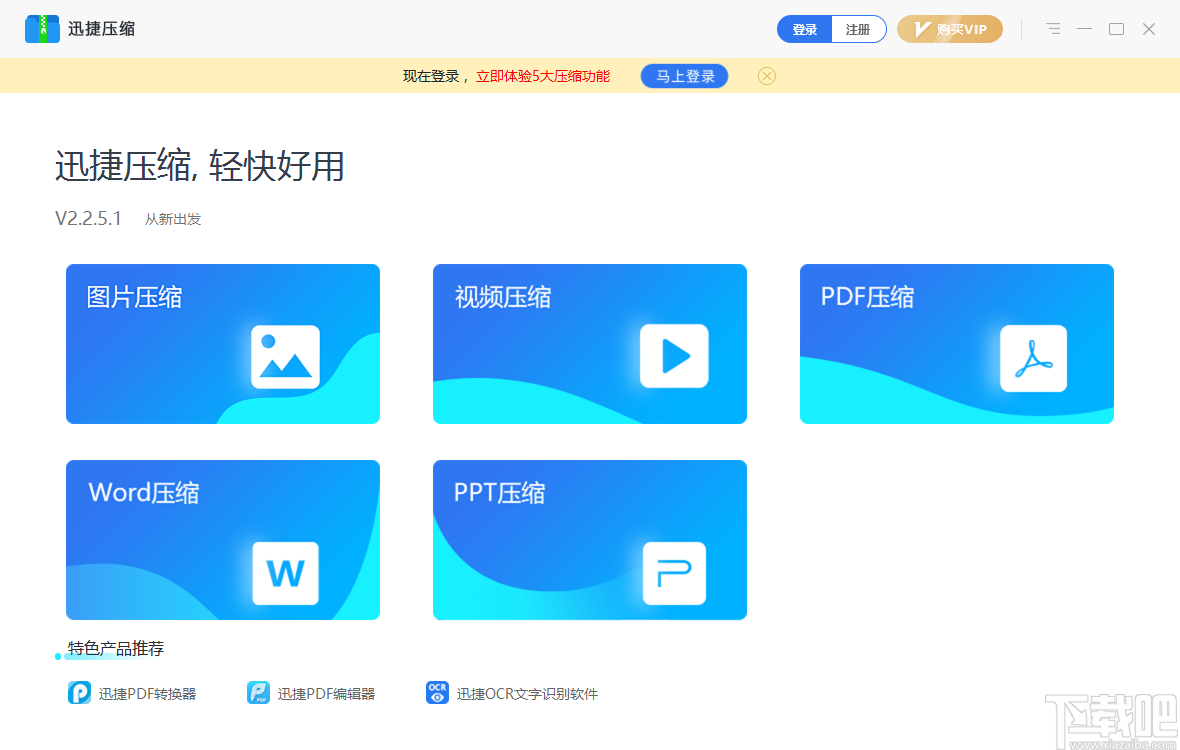Open the 从新出发 version link

coord(172,219)
